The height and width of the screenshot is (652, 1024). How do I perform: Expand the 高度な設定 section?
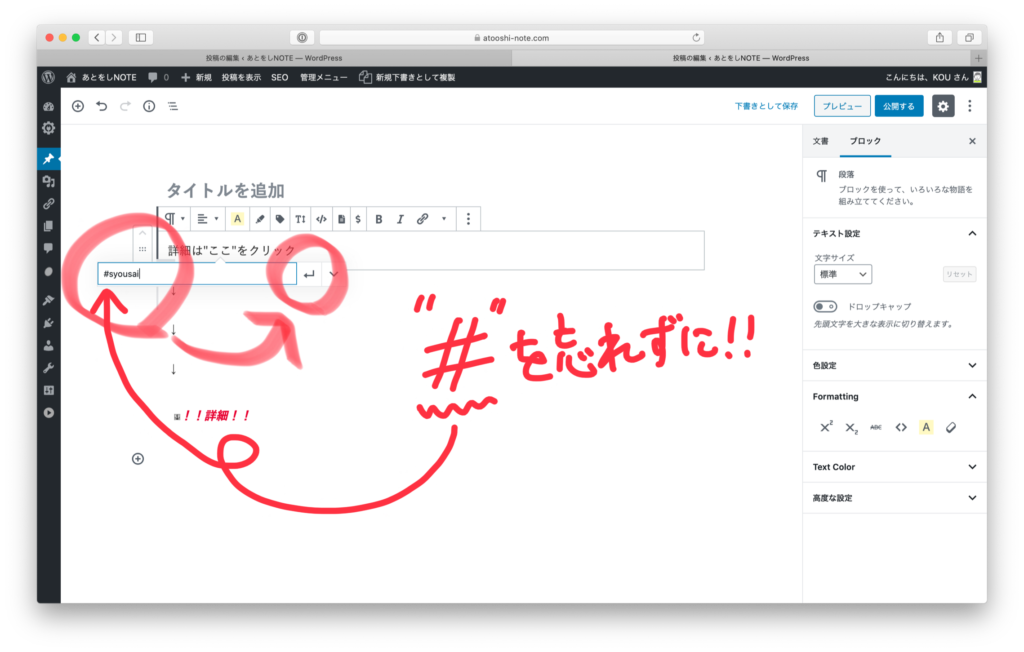pyautogui.click(x=894, y=498)
